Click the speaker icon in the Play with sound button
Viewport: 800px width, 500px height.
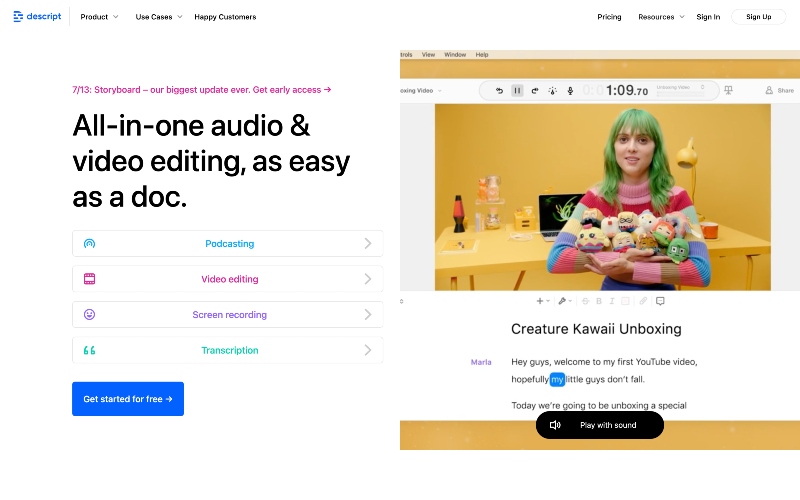click(x=555, y=425)
